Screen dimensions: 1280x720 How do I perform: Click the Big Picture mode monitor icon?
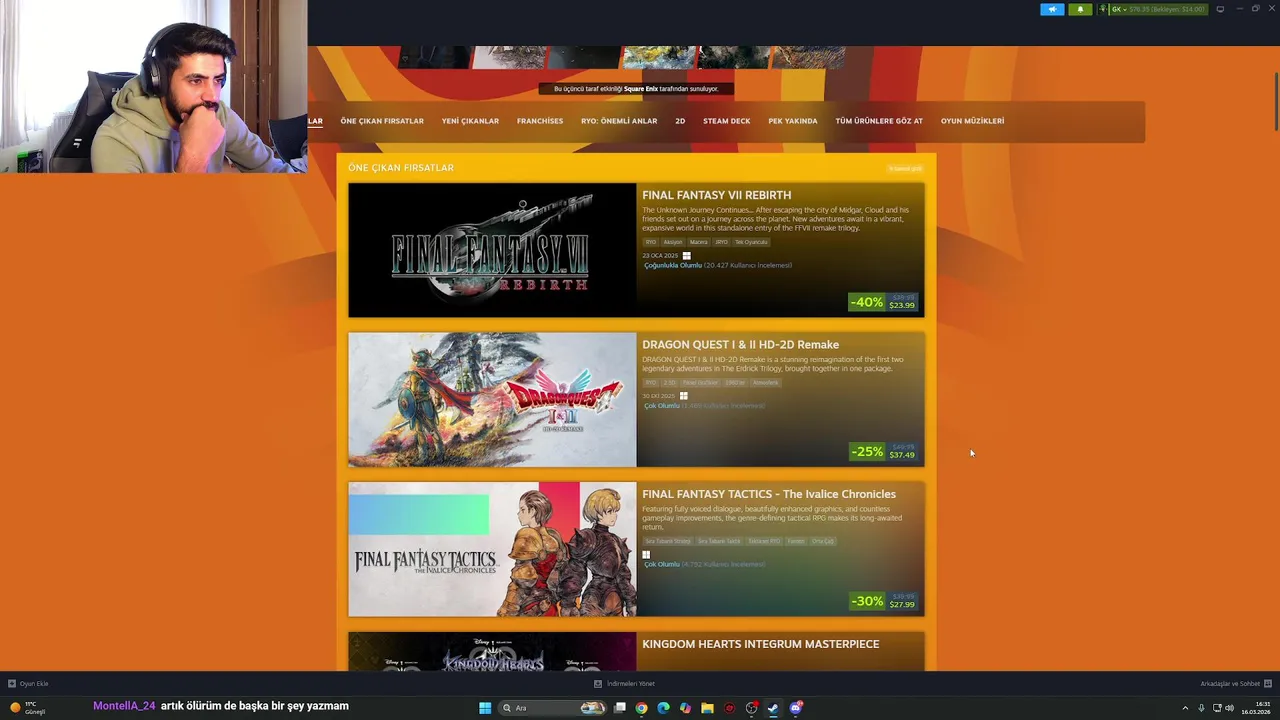1220,9
